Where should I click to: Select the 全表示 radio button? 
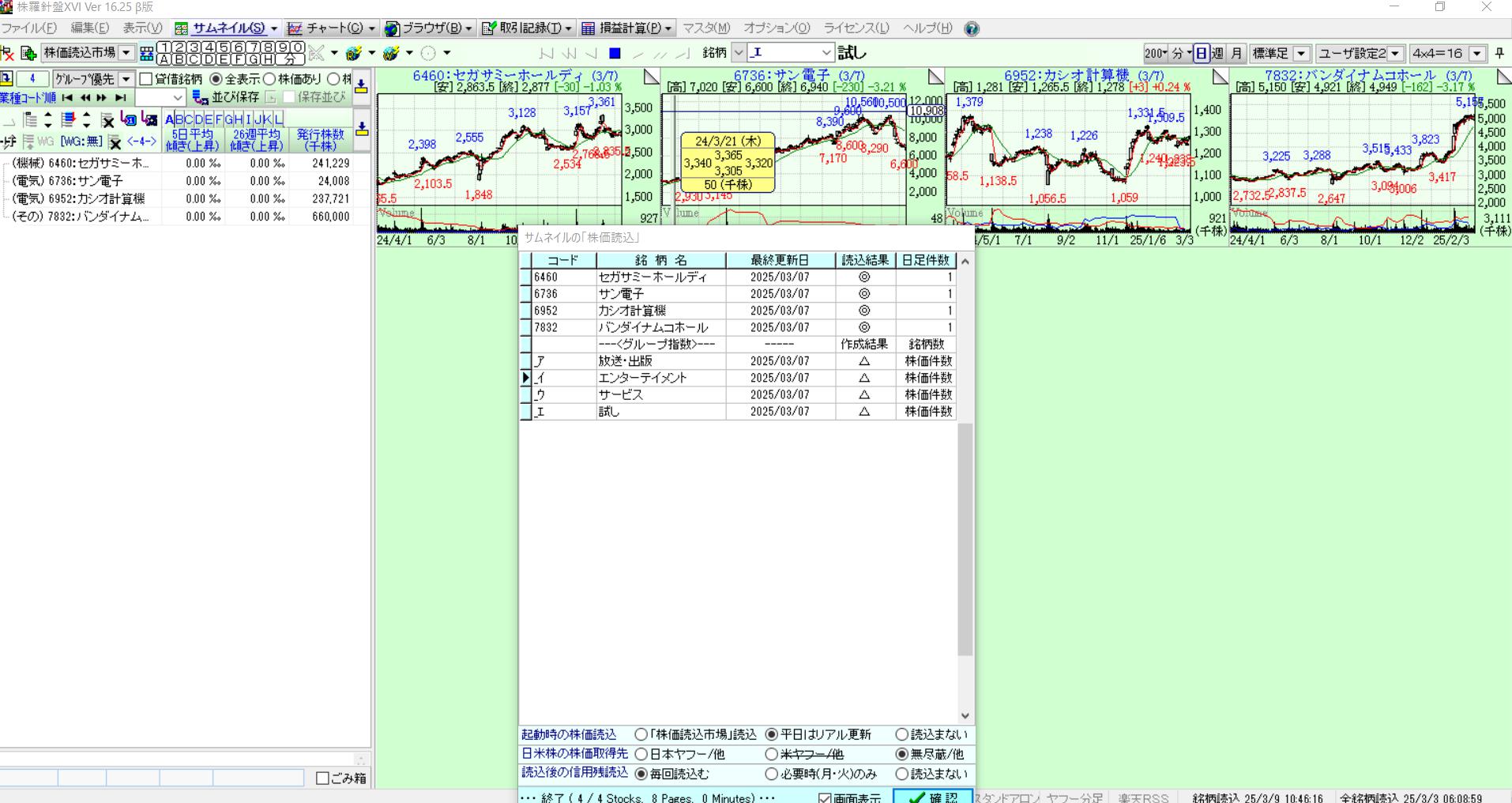click(x=216, y=79)
